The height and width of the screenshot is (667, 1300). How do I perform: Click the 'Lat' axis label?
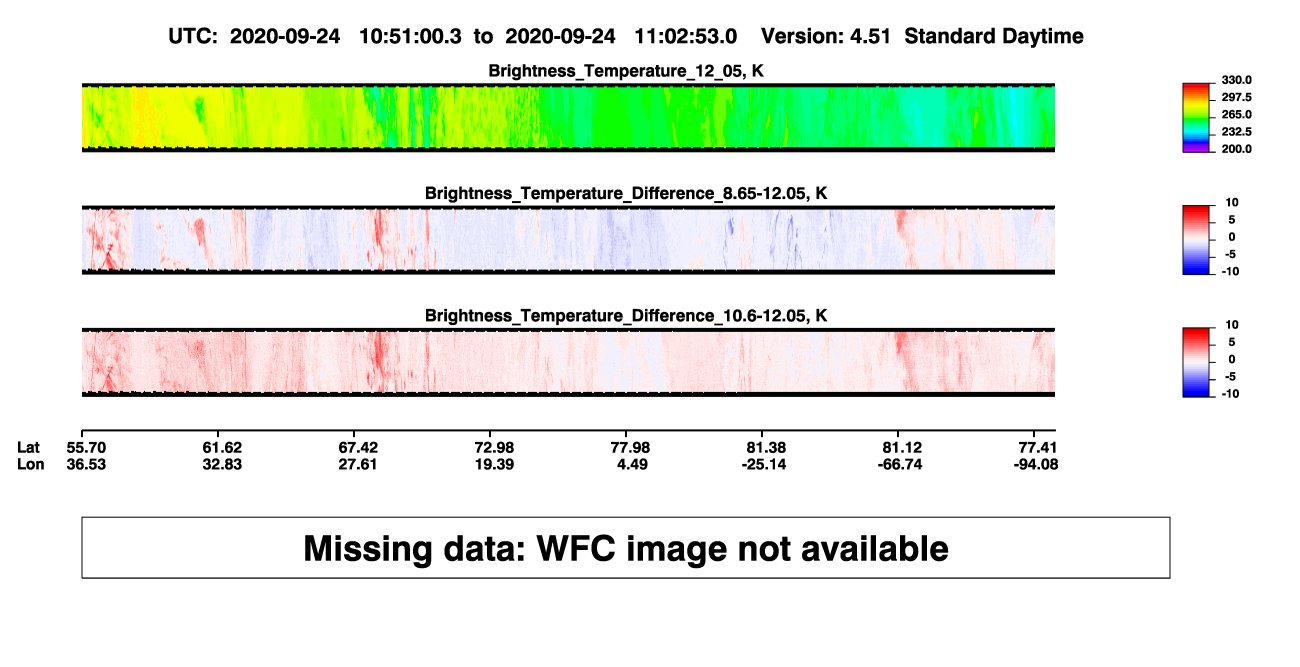point(29,447)
